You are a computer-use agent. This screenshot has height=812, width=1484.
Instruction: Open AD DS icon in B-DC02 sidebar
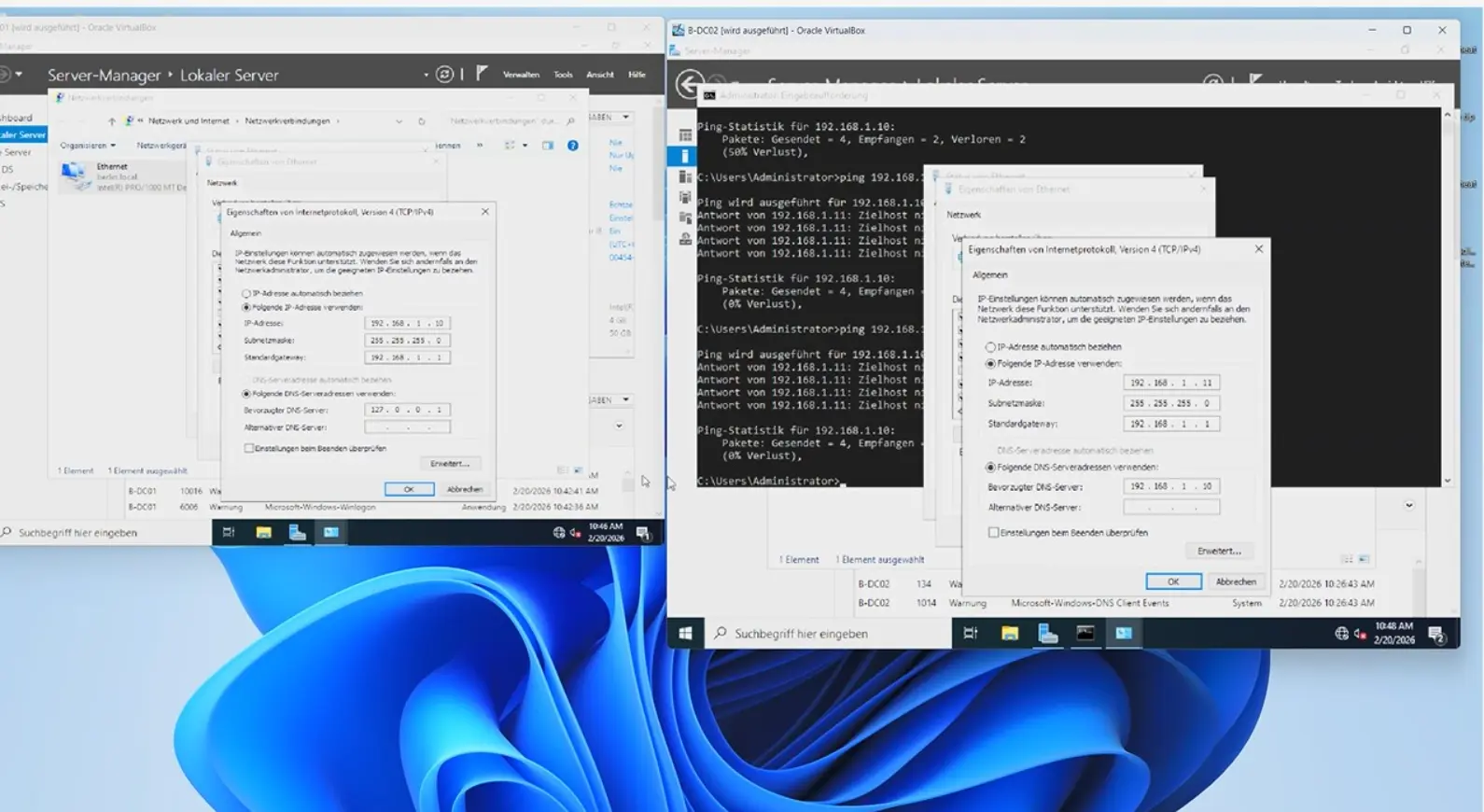[x=685, y=197]
